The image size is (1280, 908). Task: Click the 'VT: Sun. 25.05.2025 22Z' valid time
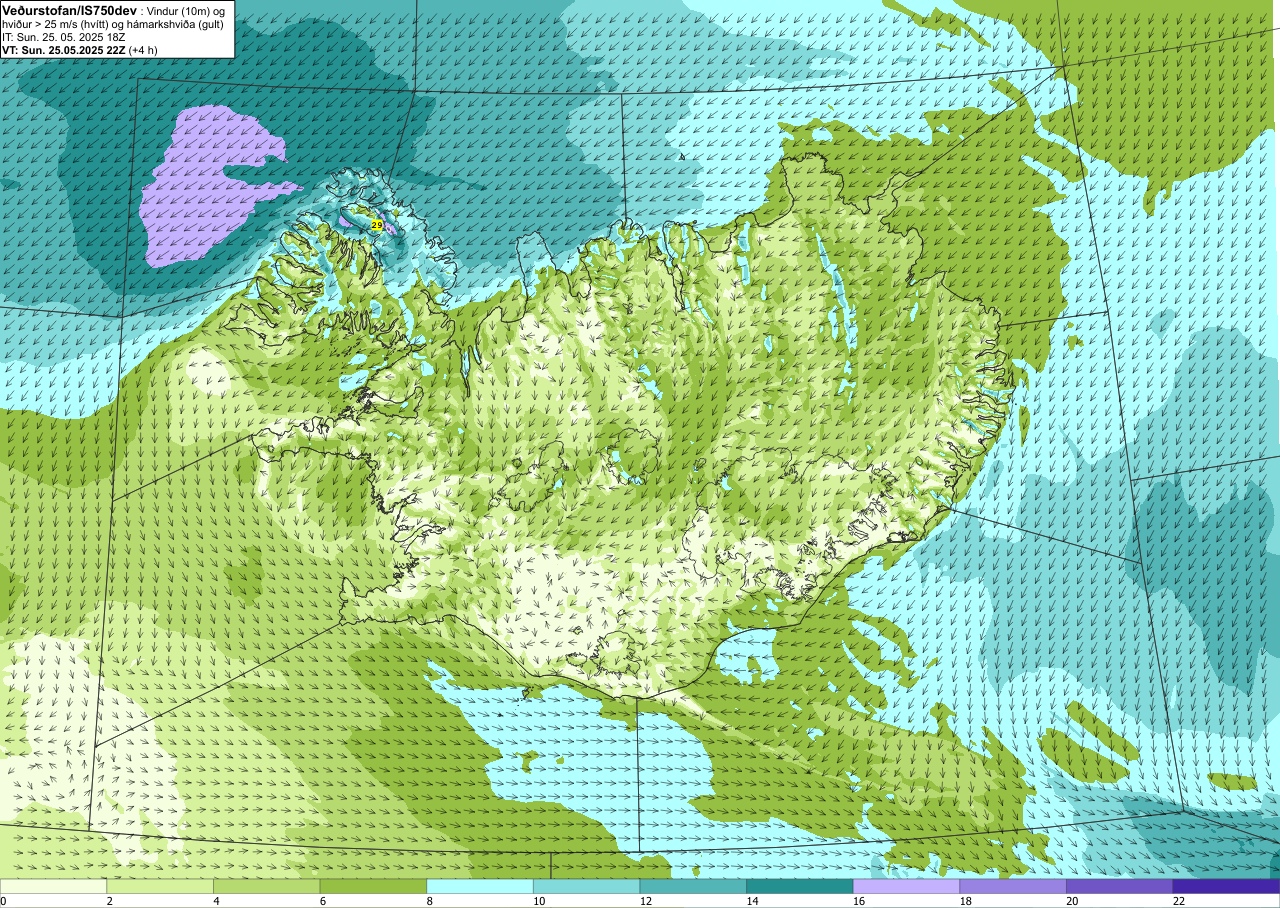tap(64, 49)
